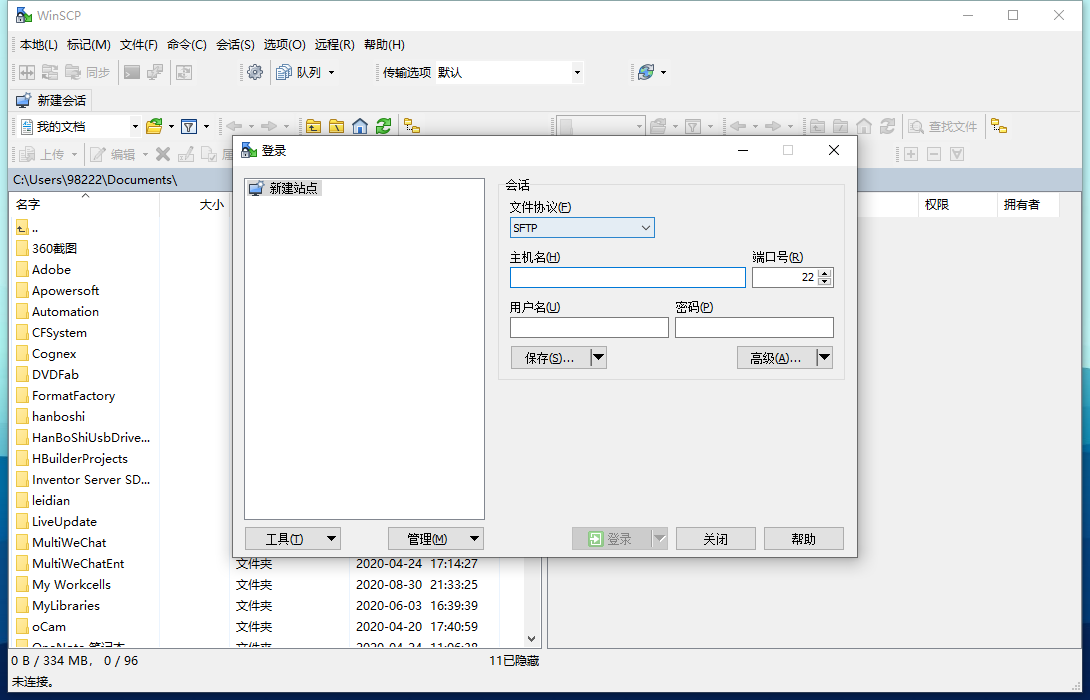Click the 关闭 button
The image size is (1090, 700).
(715, 539)
